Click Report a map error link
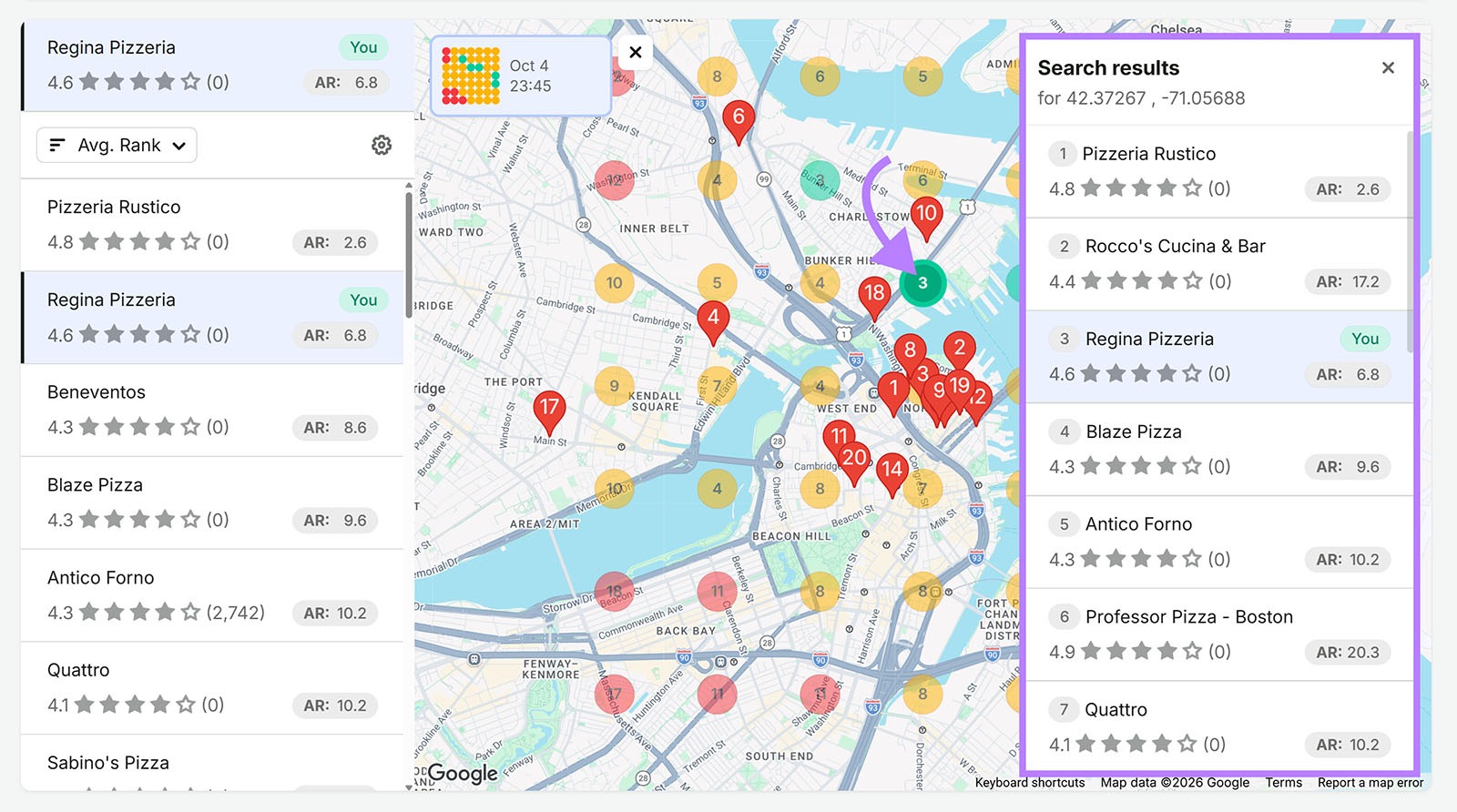The height and width of the screenshot is (812, 1457). 1370,783
